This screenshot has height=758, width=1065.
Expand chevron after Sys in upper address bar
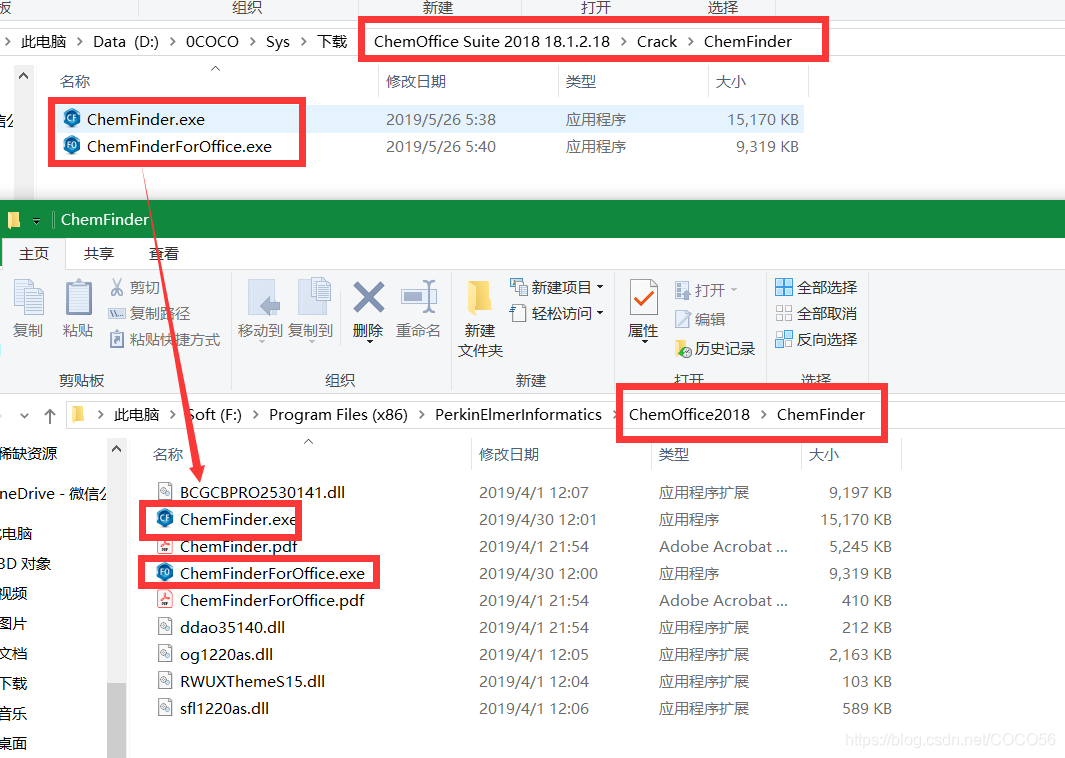click(x=303, y=41)
